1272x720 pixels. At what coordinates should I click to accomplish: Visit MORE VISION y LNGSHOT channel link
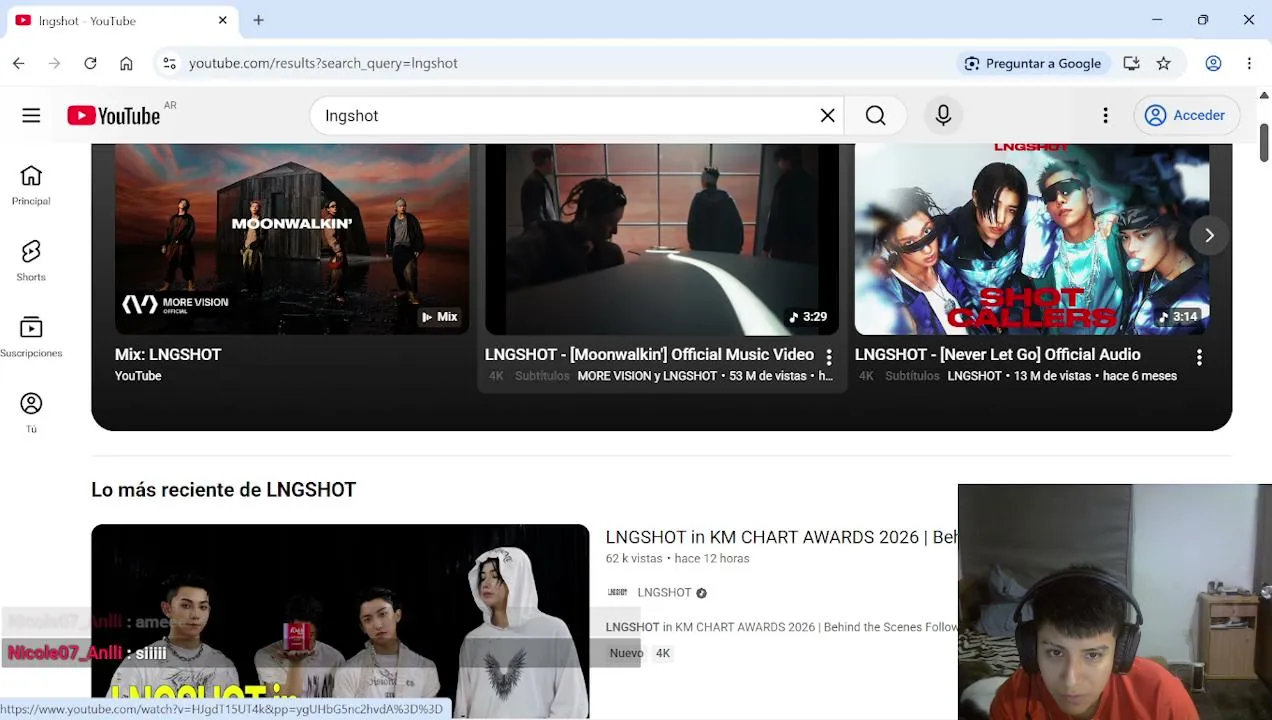647,376
